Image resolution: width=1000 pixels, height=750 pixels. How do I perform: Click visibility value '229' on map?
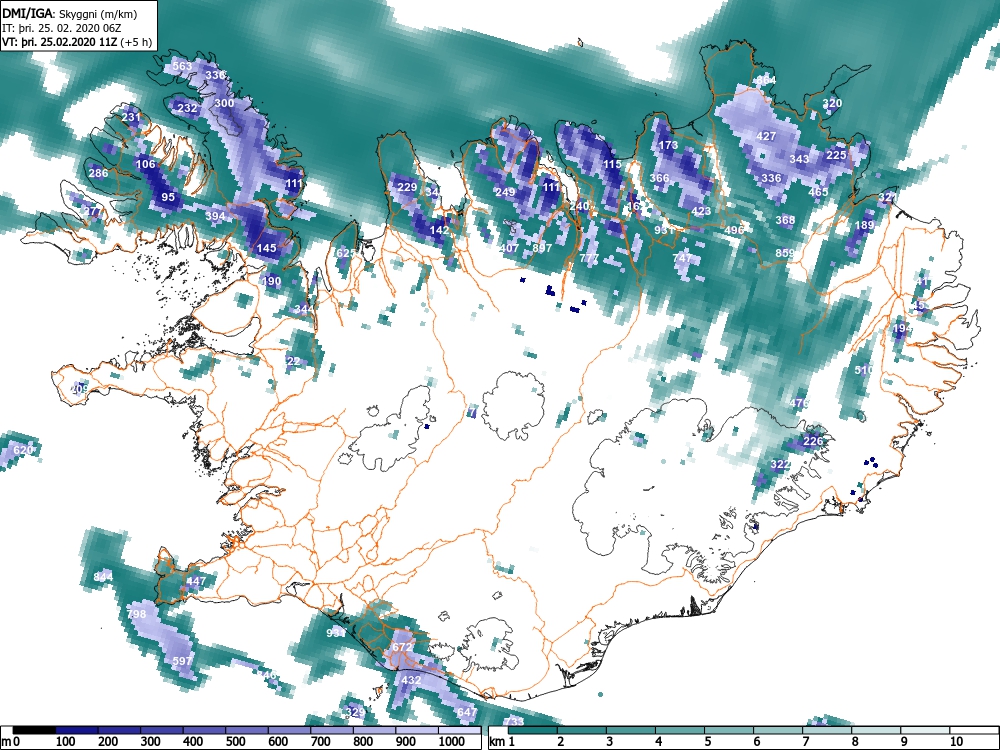click(407, 187)
